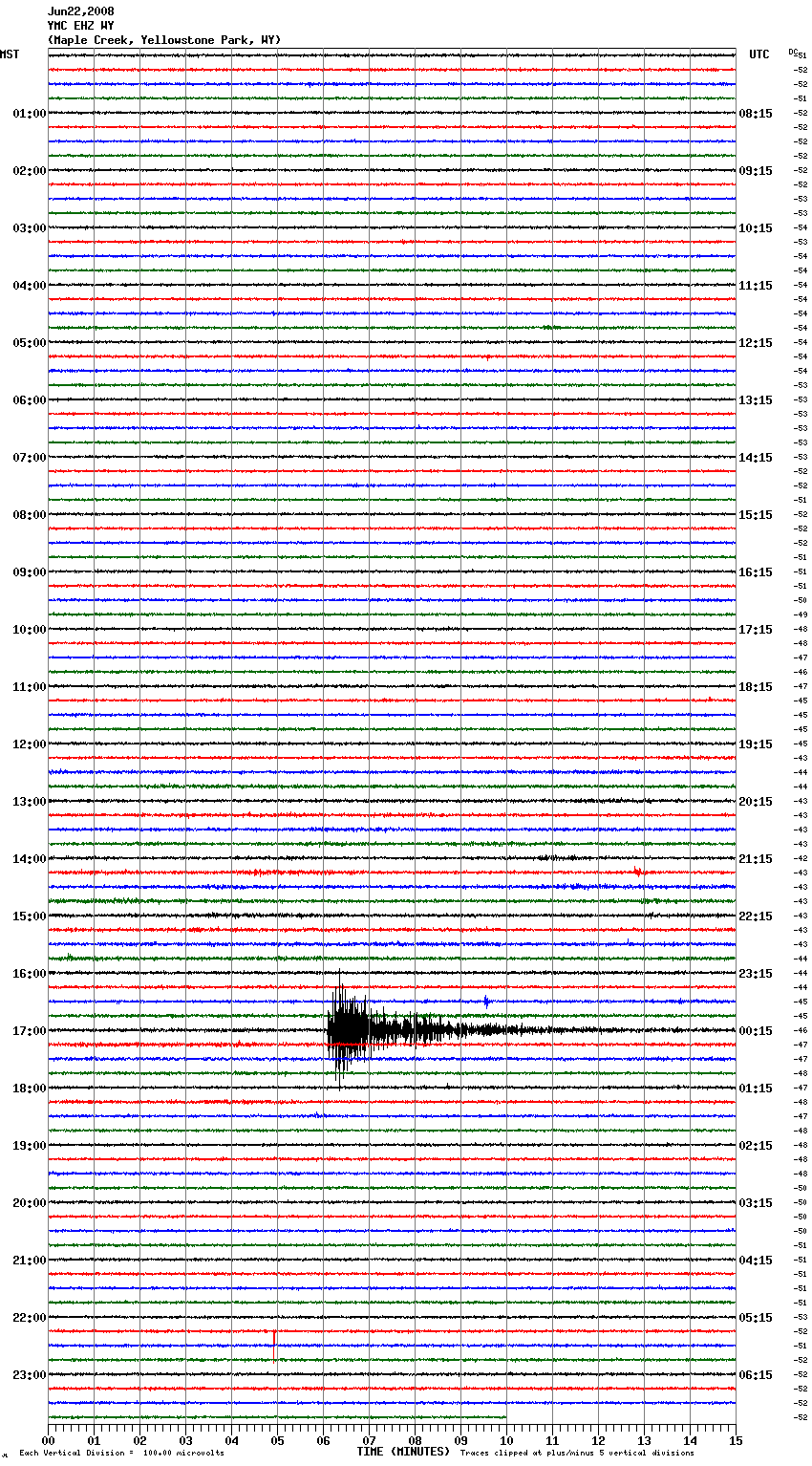Click the red vertical spike near 22:15 trace

click(274, 1345)
